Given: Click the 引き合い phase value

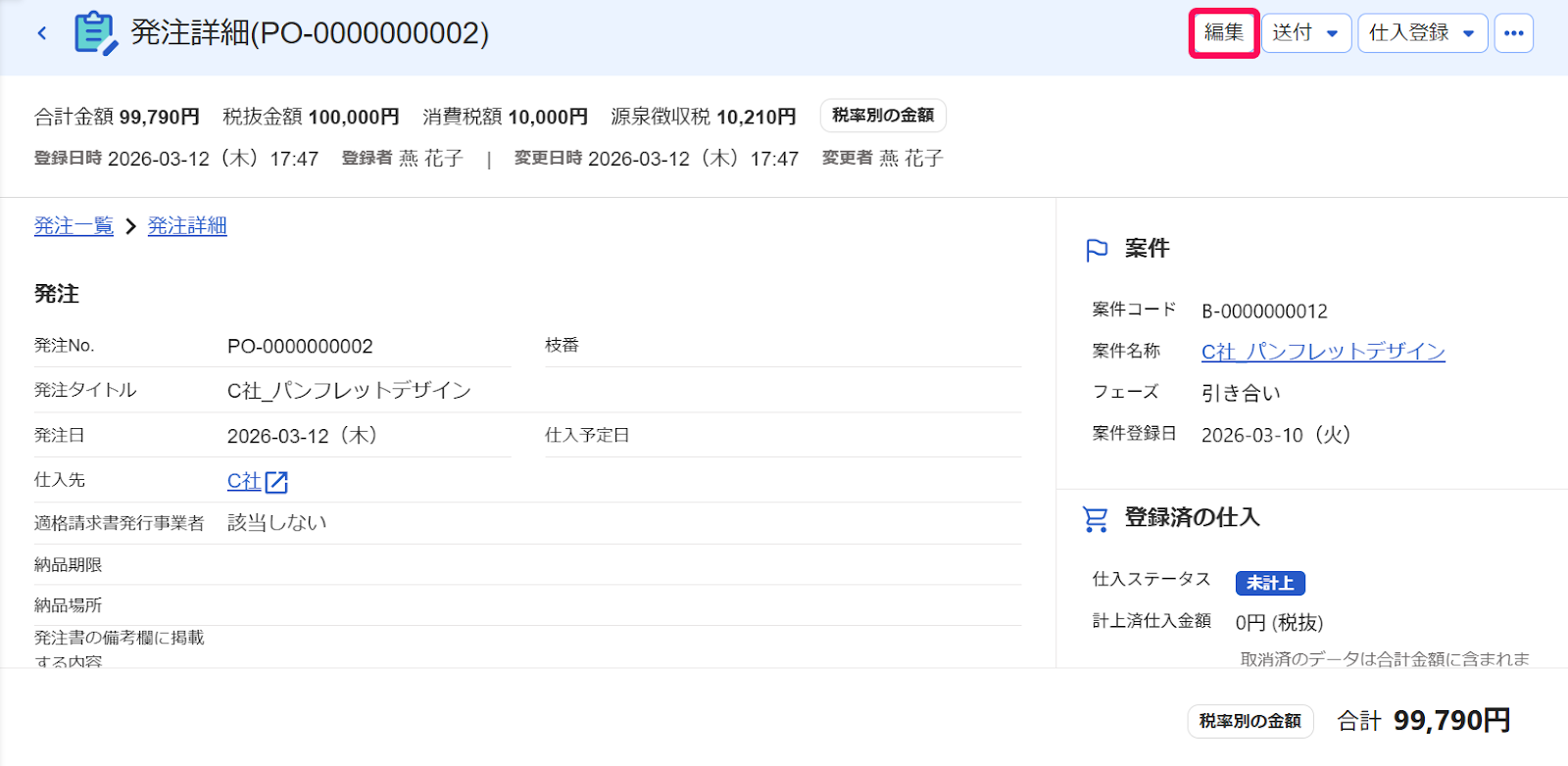Looking at the screenshot, I should pyautogui.click(x=1241, y=393).
